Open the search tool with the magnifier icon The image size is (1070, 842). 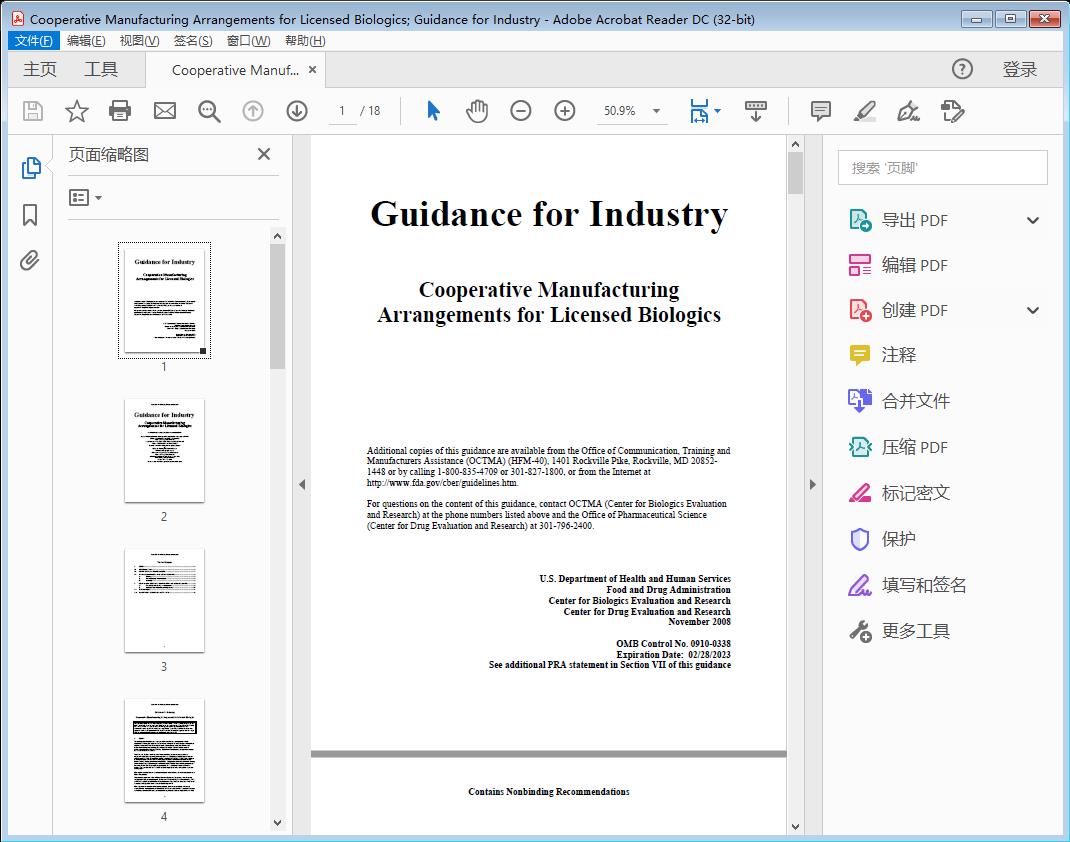[x=209, y=111]
